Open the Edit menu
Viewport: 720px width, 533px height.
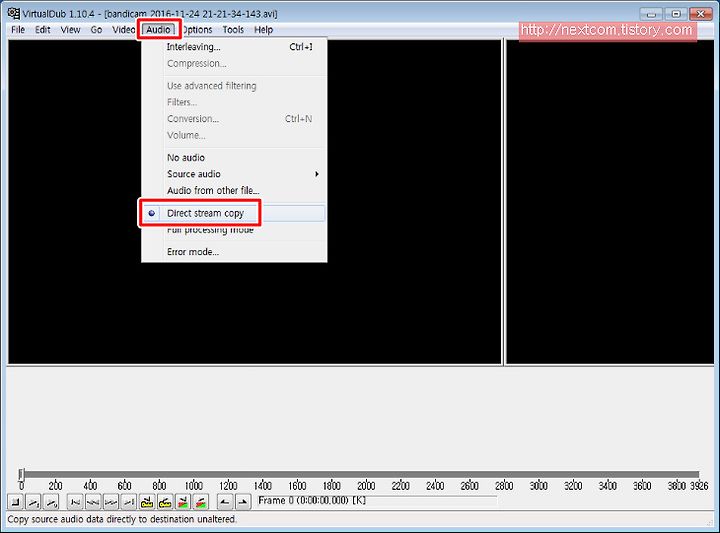pyautogui.click(x=43, y=30)
